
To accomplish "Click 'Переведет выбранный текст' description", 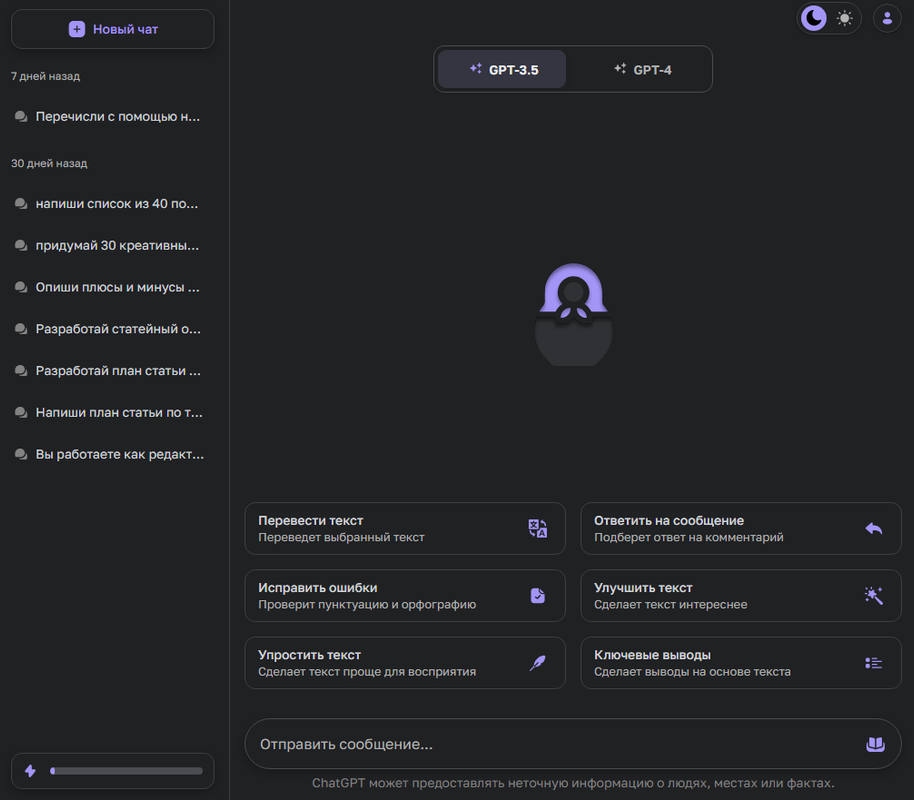I will tap(341, 537).
